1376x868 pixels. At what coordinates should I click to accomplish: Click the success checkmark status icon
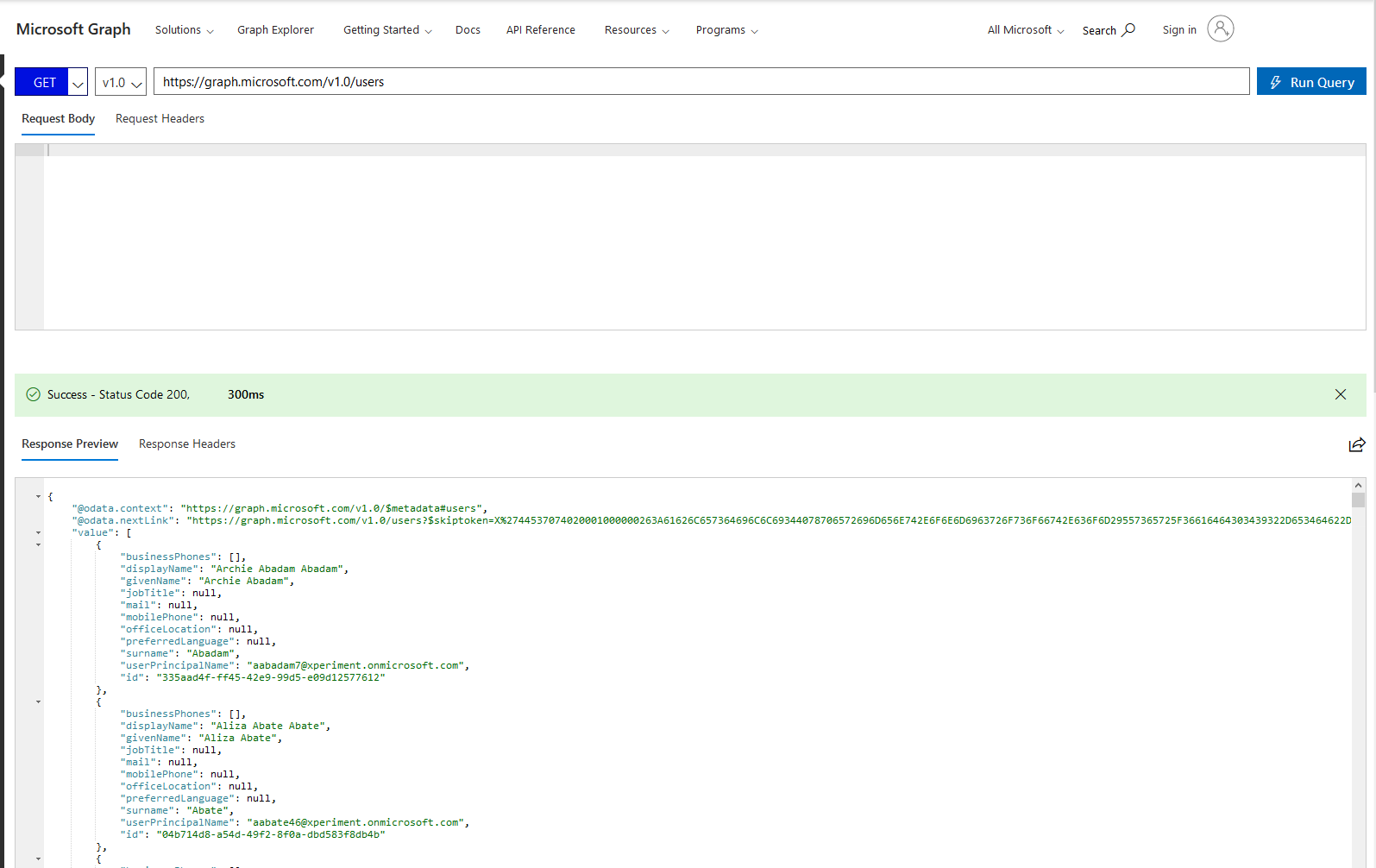coord(34,394)
